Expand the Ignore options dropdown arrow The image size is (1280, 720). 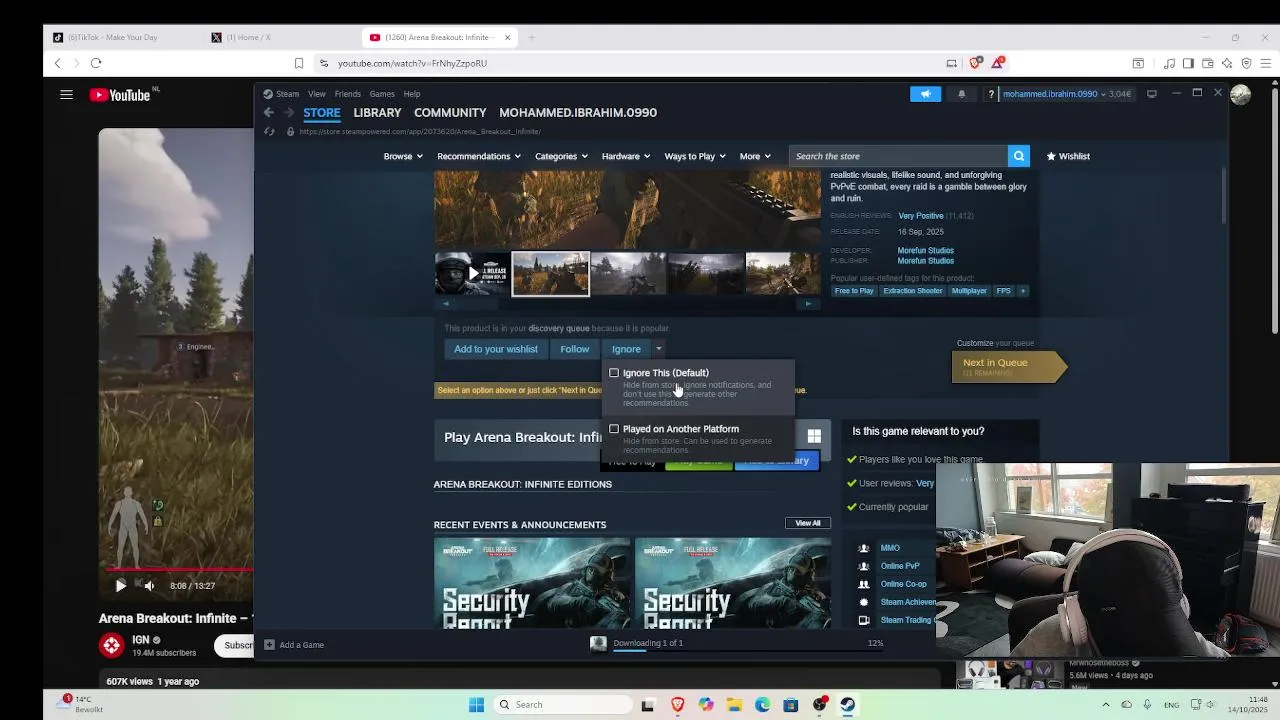coord(658,349)
